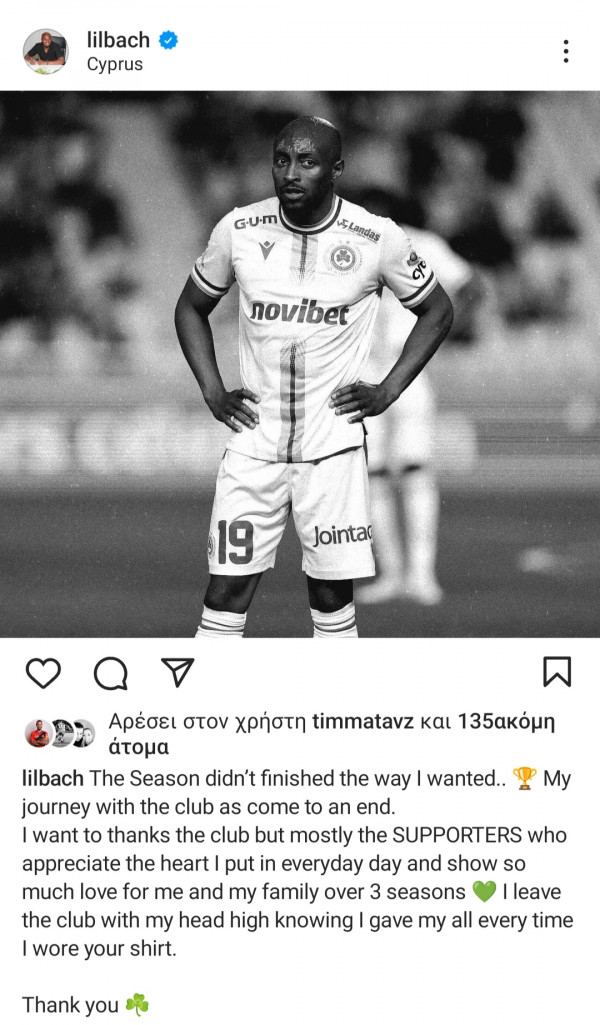Tap the blue verified badge next to lilbach

169,40
